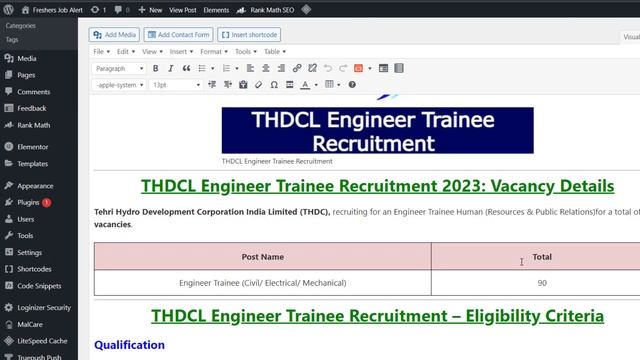Open Categories in sidebar submenu
The width and height of the screenshot is (640, 360).
(21, 26)
